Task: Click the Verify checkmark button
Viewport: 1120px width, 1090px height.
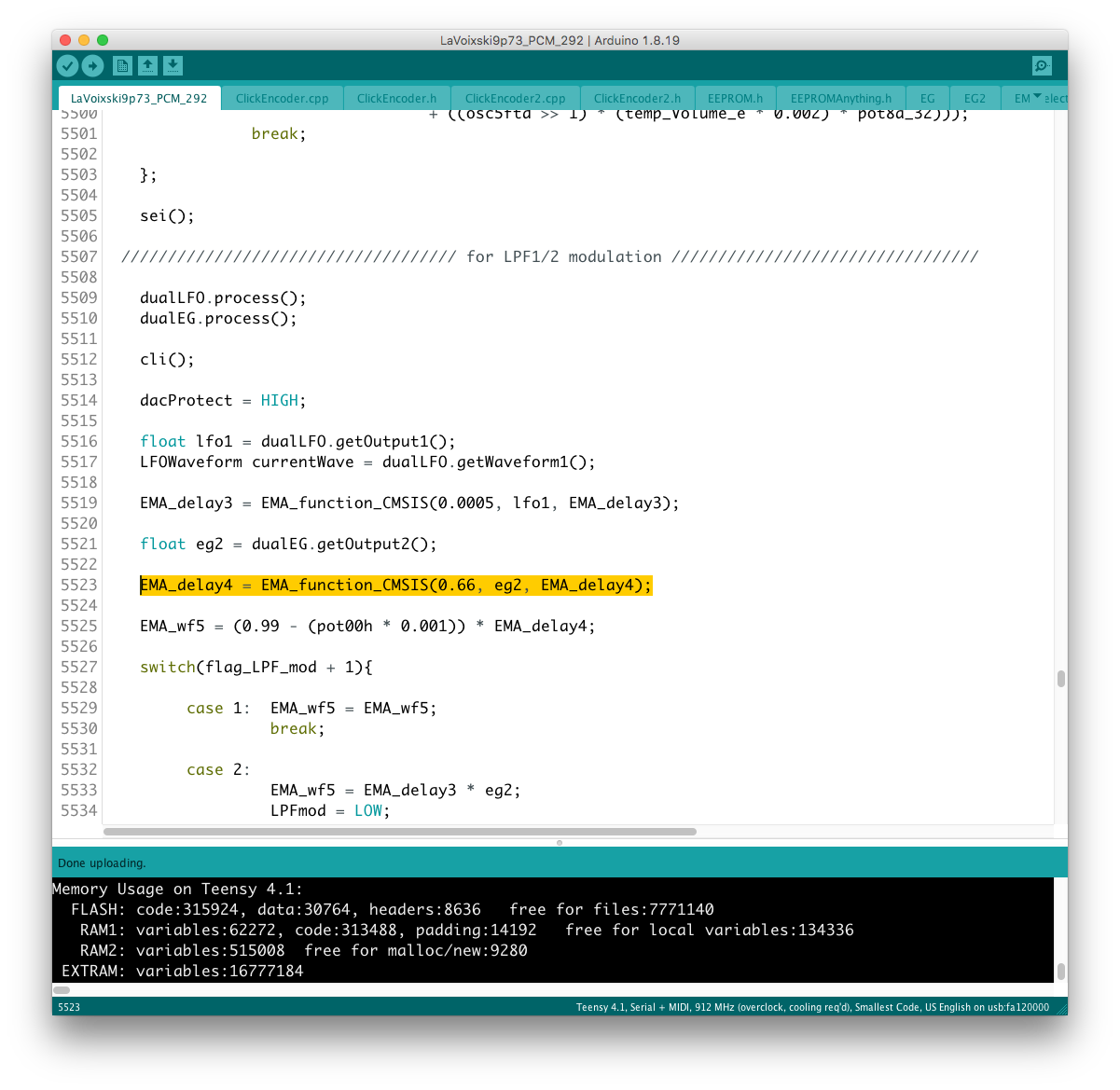Action: pos(67,65)
